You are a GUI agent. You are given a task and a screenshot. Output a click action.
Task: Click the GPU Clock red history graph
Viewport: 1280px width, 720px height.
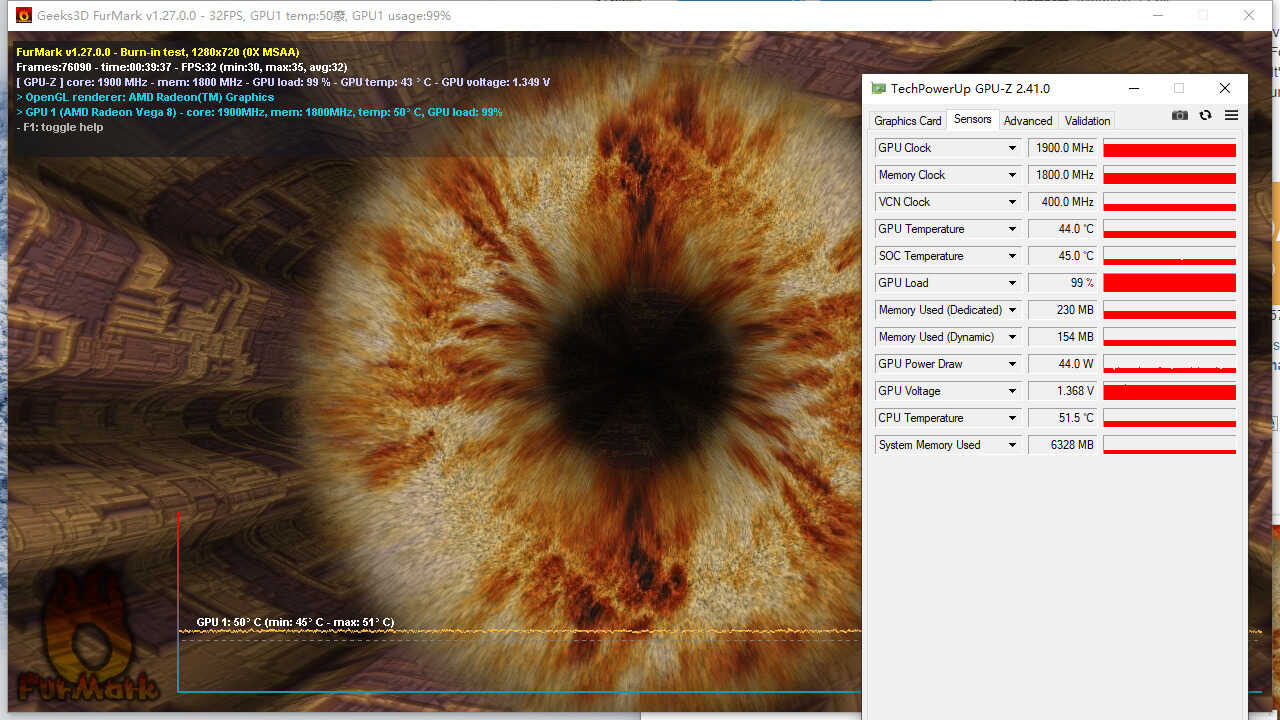1170,148
